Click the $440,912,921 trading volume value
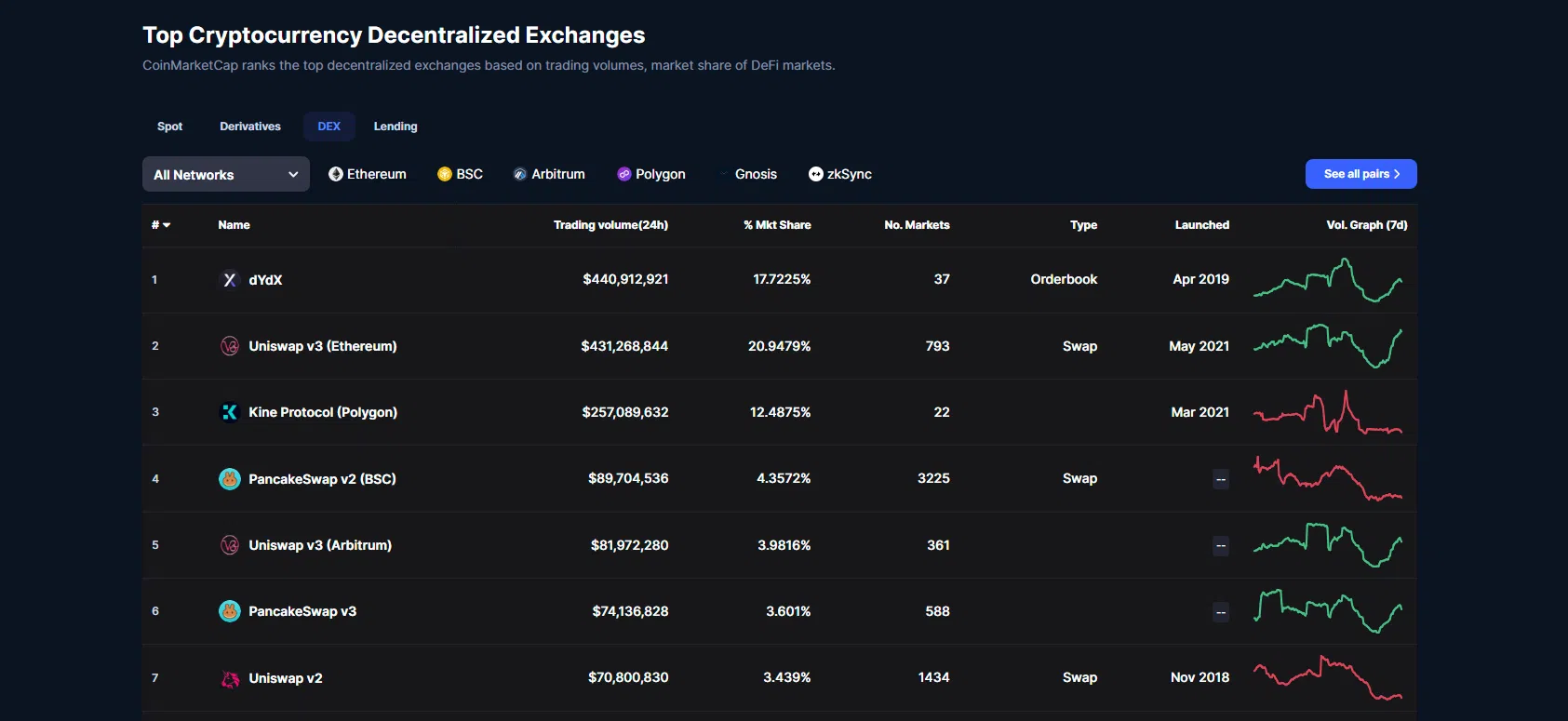Image resolution: width=1568 pixels, height=721 pixels. (x=625, y=279)
